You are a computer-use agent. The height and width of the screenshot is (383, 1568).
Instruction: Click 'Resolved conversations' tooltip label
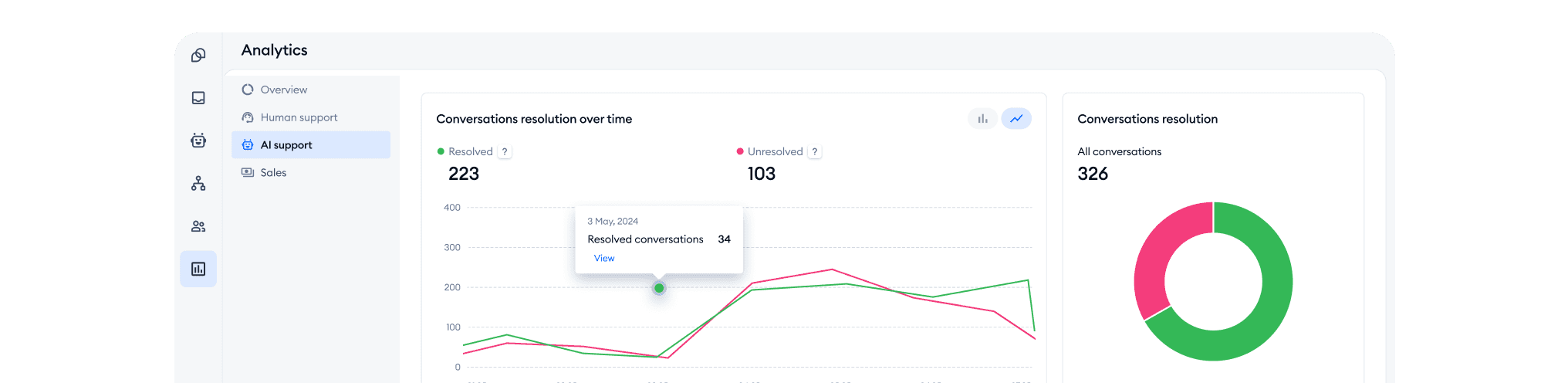pos(645,239)
